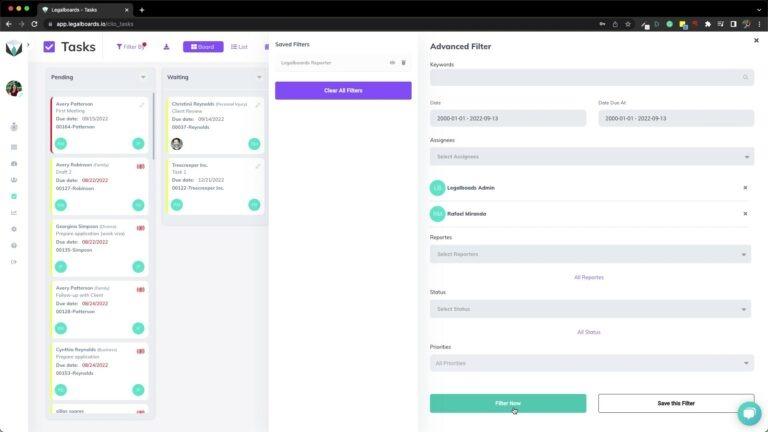The height and width of the screenshot is (432, 768).
Task: Open the All Priorities dropdown
Action: (592, 363)
